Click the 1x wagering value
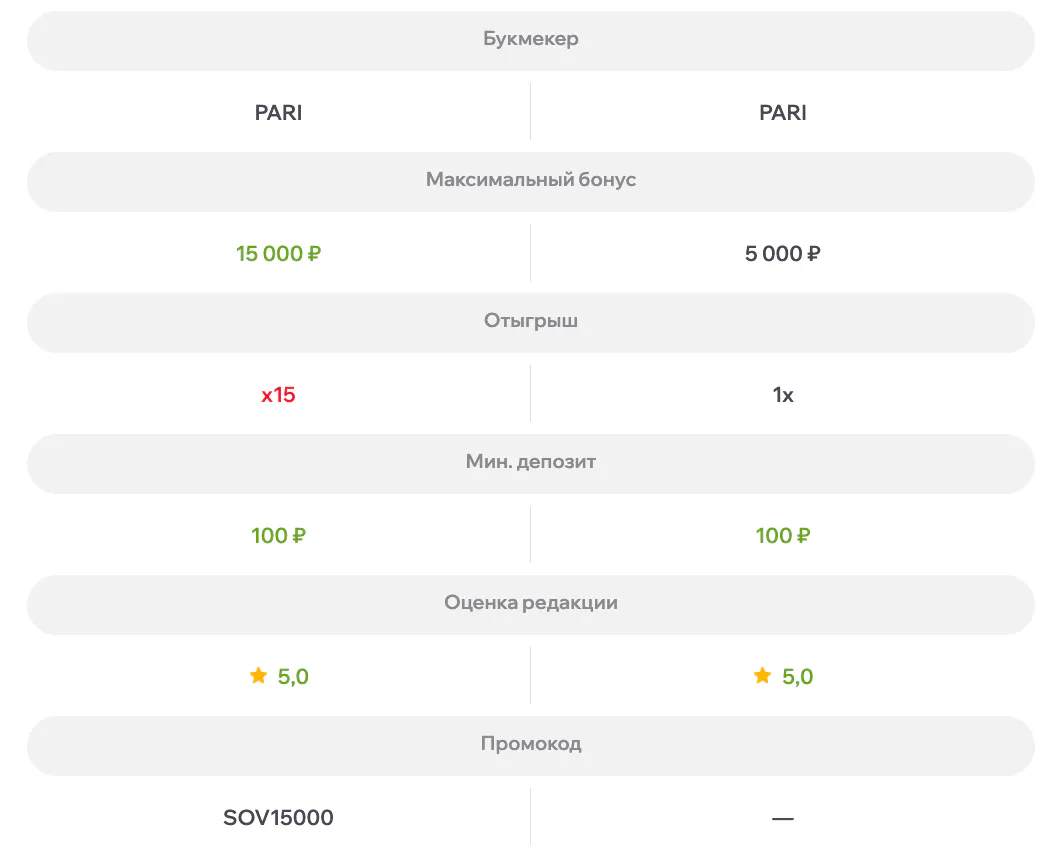Screen dimensions: 1050x856 click(783, 395)
